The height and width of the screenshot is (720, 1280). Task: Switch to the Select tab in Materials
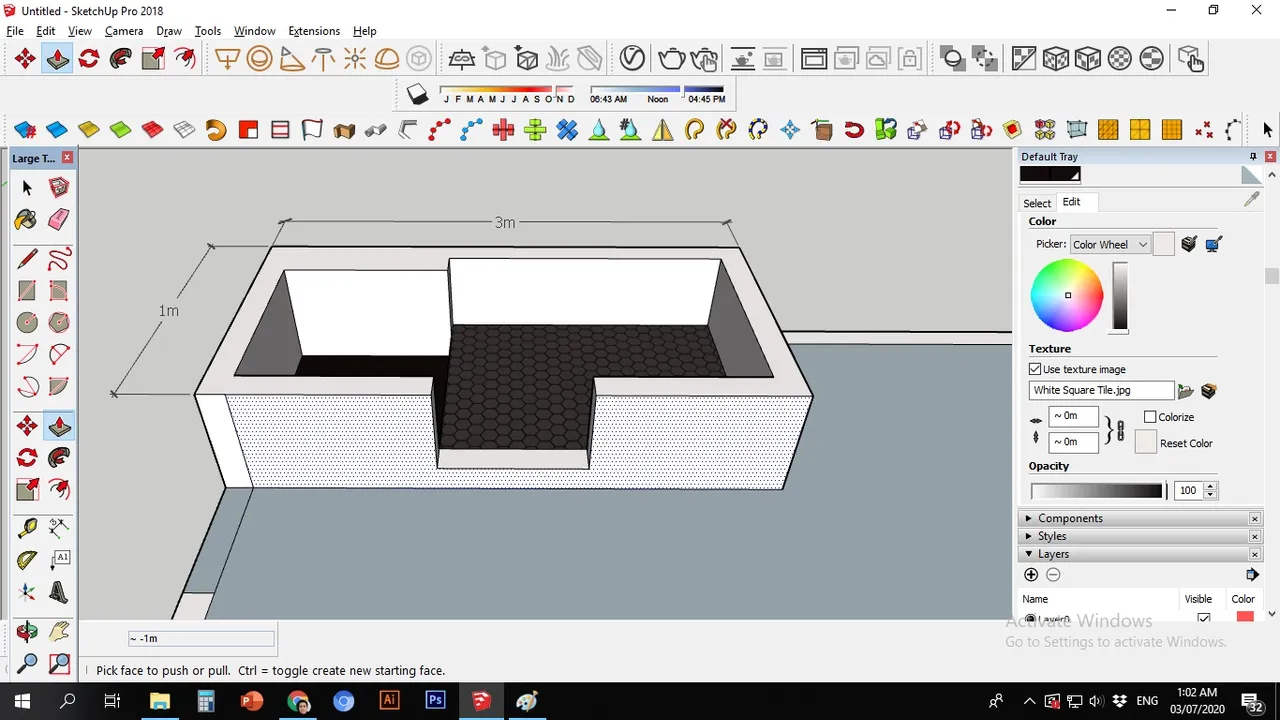(x=1037, y=203)
